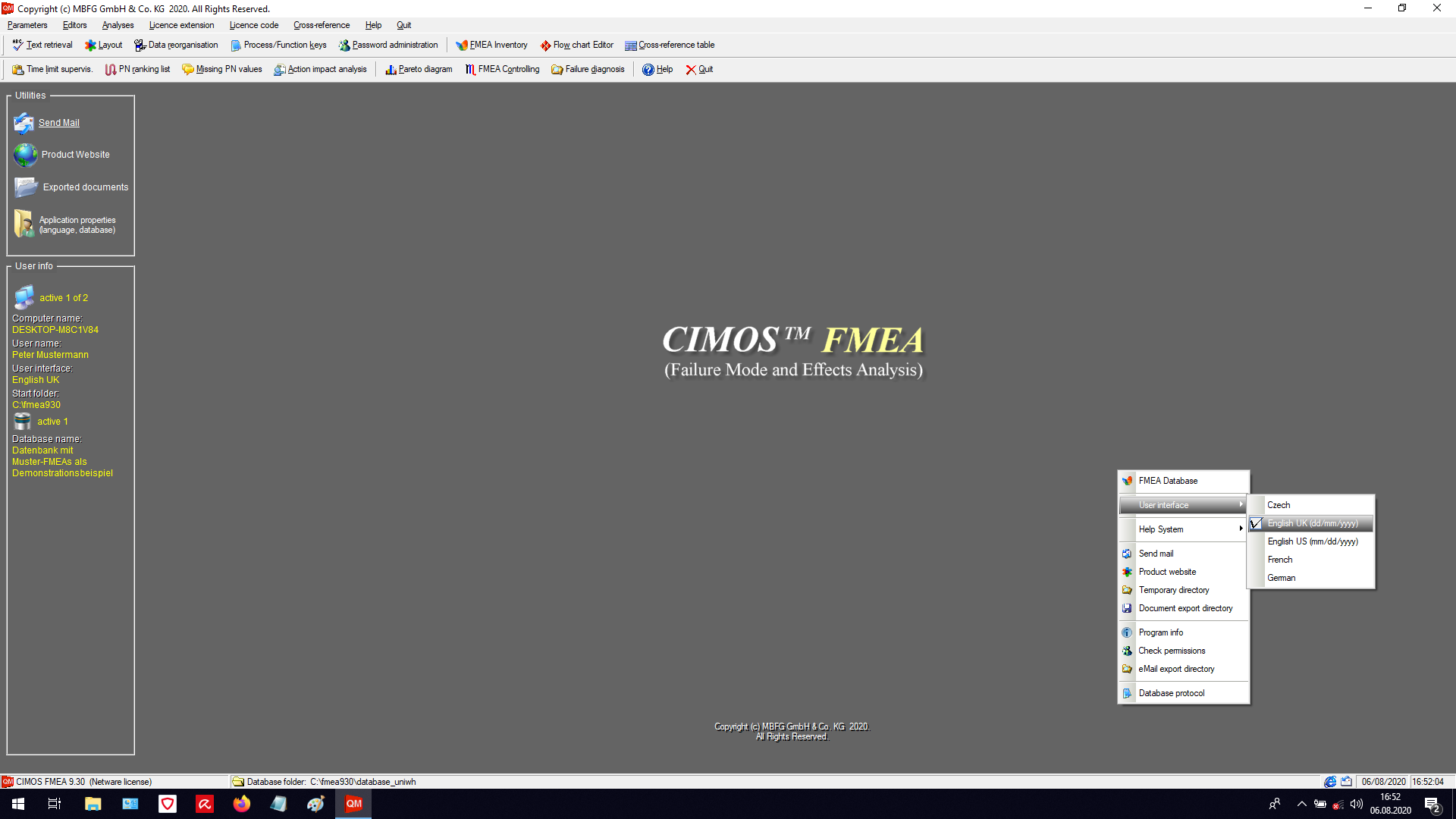Open Failure diagnosis
This screenshot has width=1456, height=819.
(588, 69)
